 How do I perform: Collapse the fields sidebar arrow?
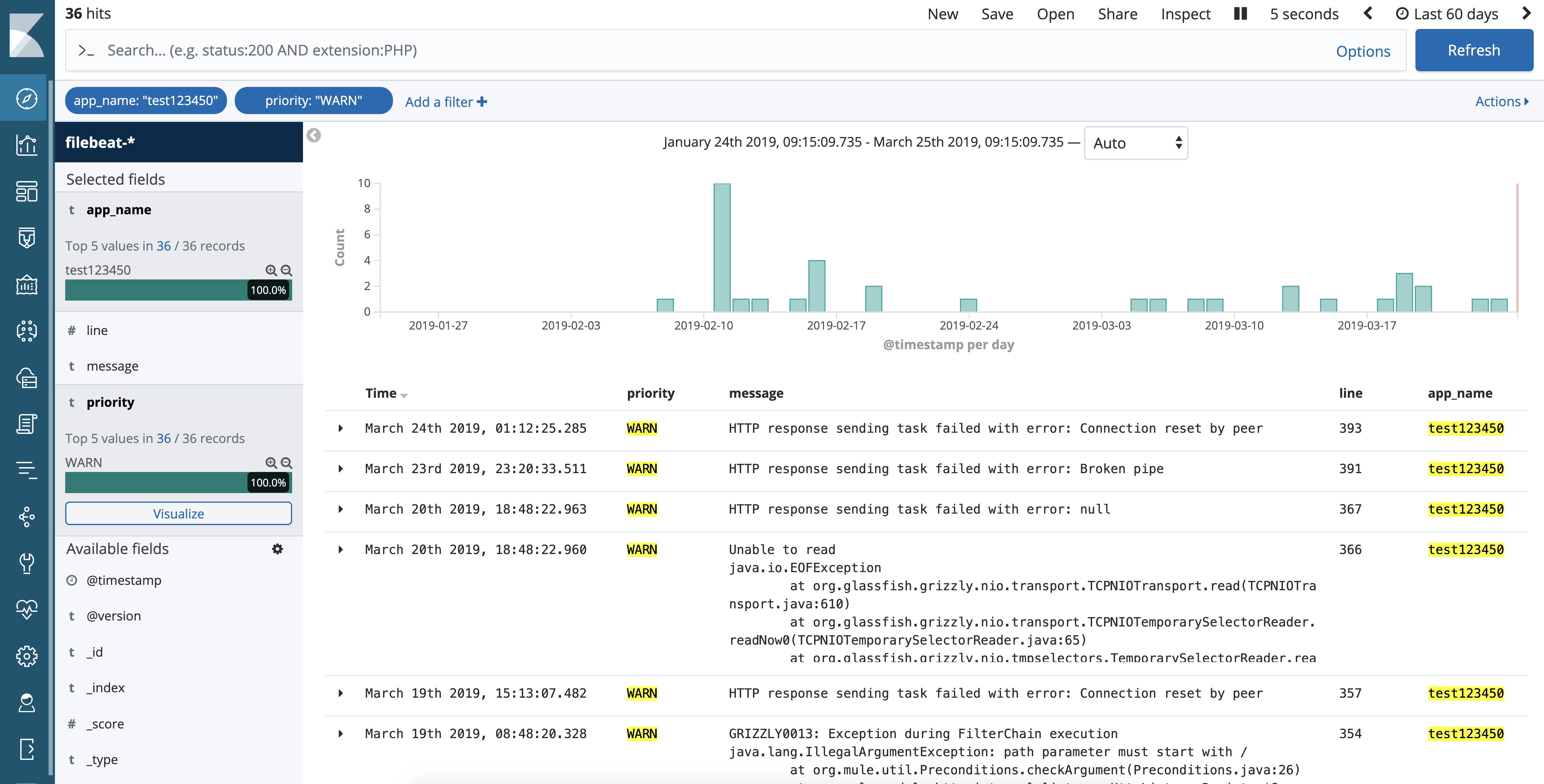pos(314,135)
